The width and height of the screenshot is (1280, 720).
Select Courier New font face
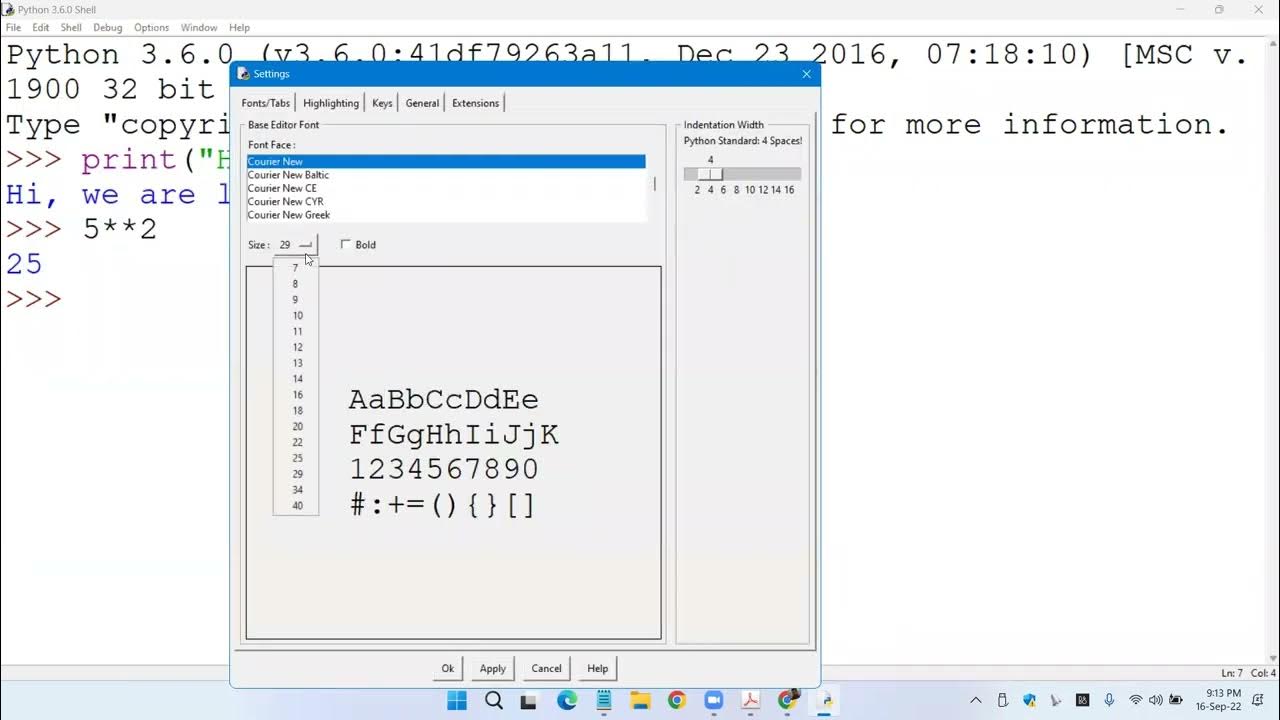446,161
